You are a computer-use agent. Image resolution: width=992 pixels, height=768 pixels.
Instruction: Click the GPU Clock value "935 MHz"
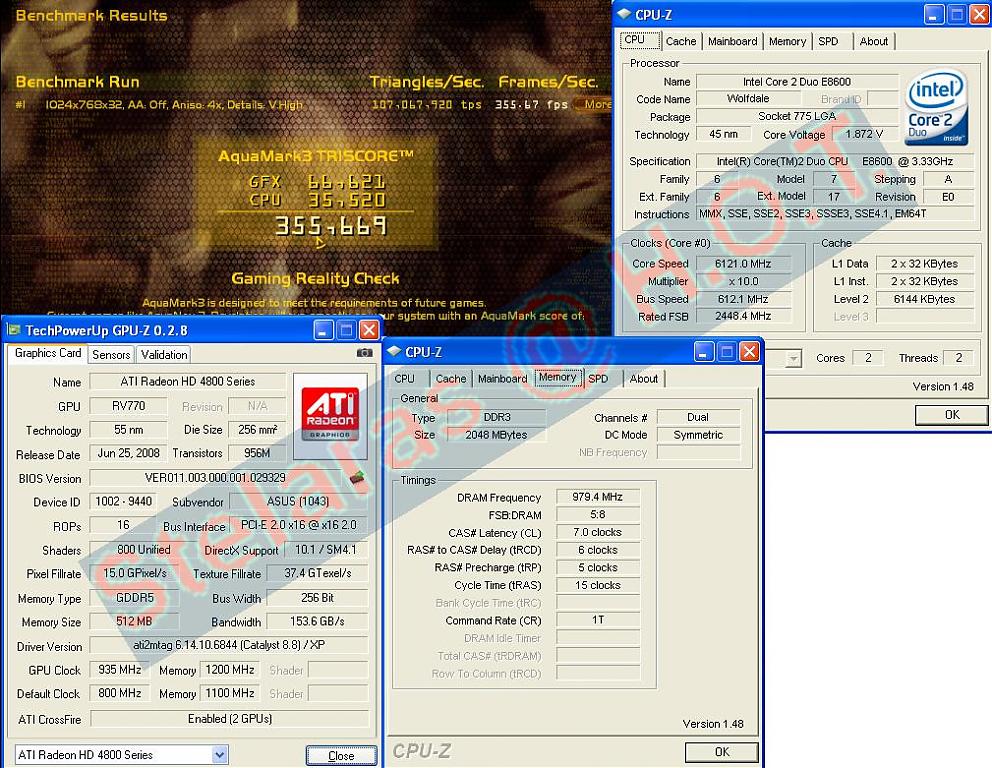click(120, 670)
